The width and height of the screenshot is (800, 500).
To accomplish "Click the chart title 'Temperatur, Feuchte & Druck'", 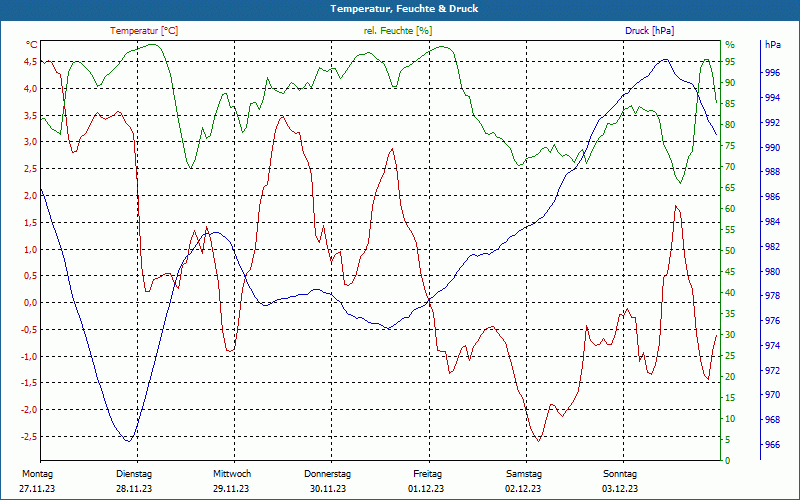I will point(404,9).
